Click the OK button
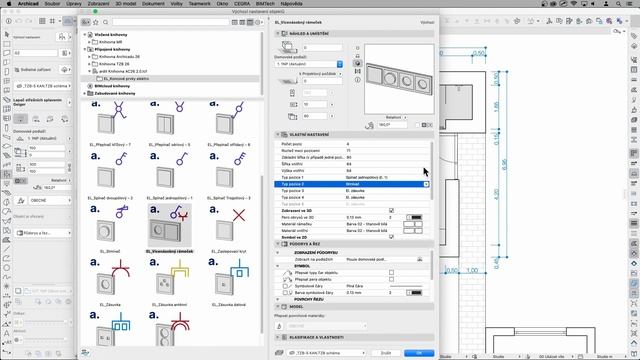Viewport: 640px width, 360px height. pos(419,353)
